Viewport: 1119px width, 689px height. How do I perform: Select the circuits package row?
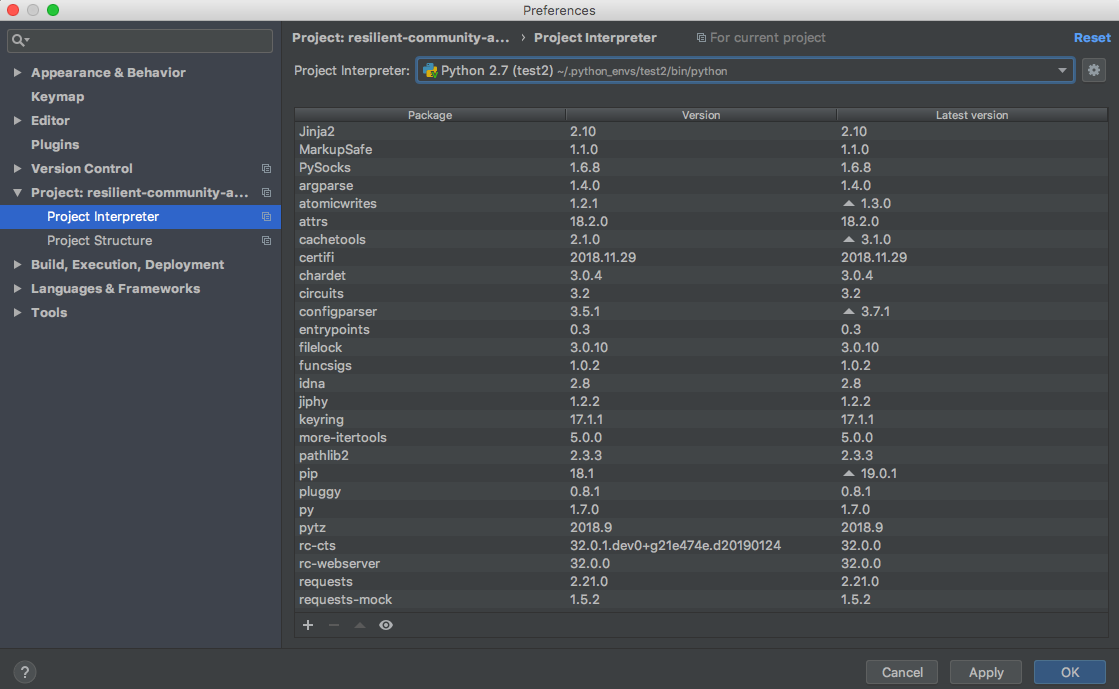coord(701,293)
